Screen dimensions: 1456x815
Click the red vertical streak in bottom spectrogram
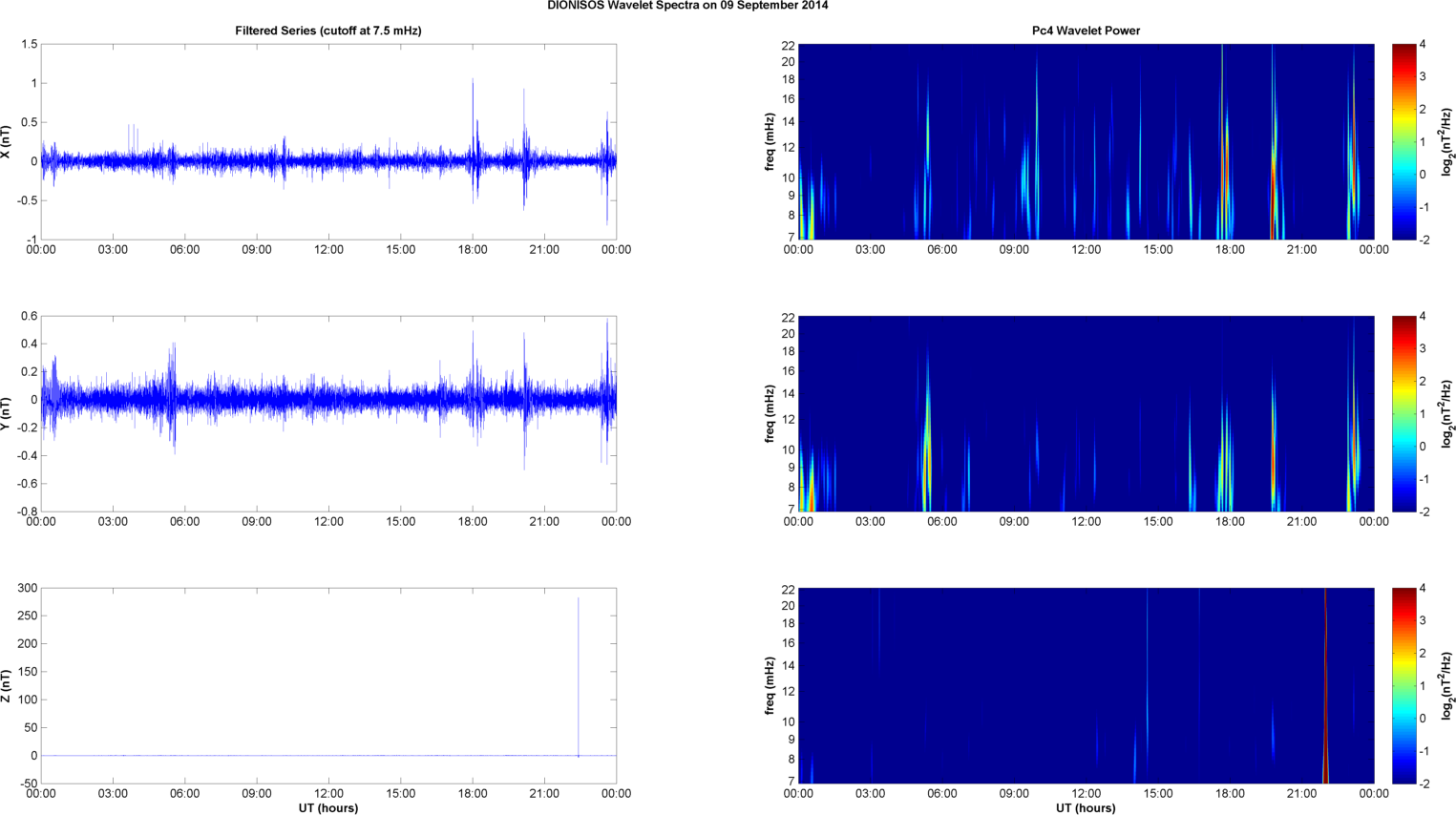point(1325,685)
